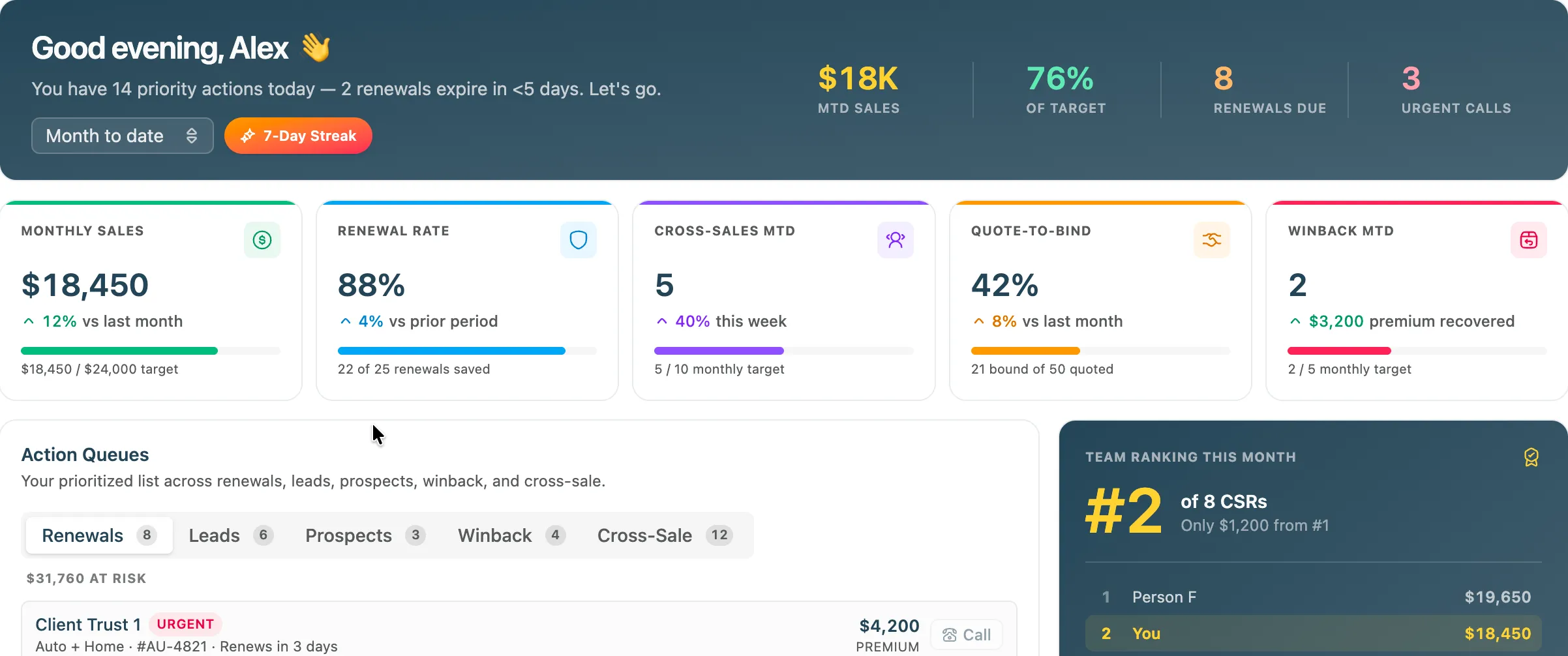Click the Team Ranking award badge icon

(x=1531, y=457)
